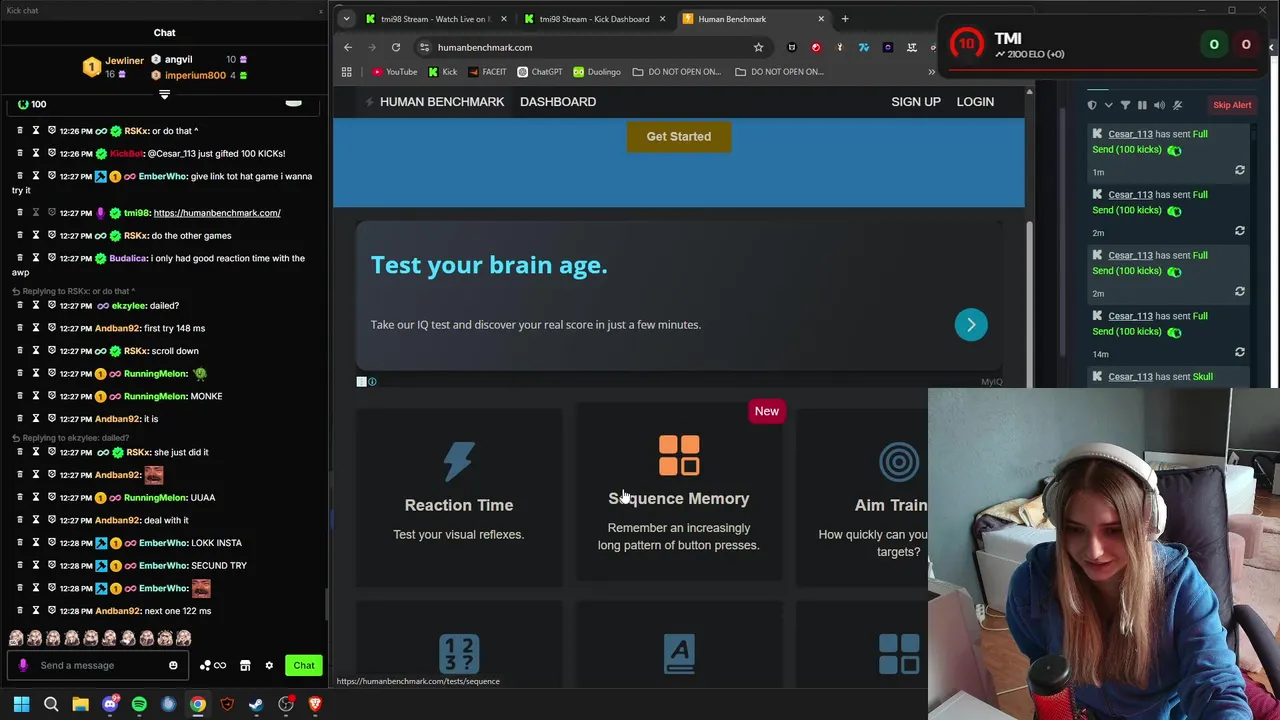
Task: Bookmark this page with the star
Action: tap(758, 47)
